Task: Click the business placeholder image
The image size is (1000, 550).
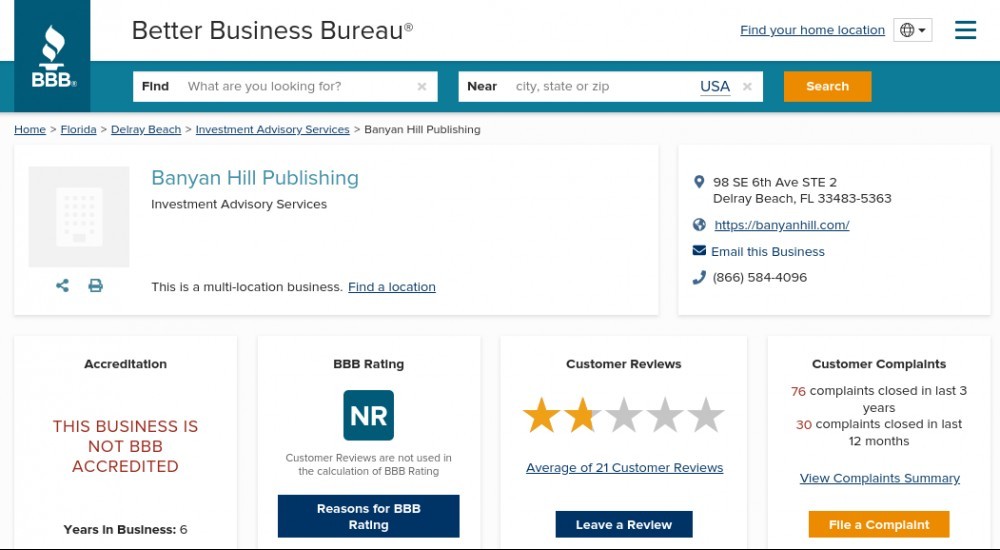Action: pos(79,217)
